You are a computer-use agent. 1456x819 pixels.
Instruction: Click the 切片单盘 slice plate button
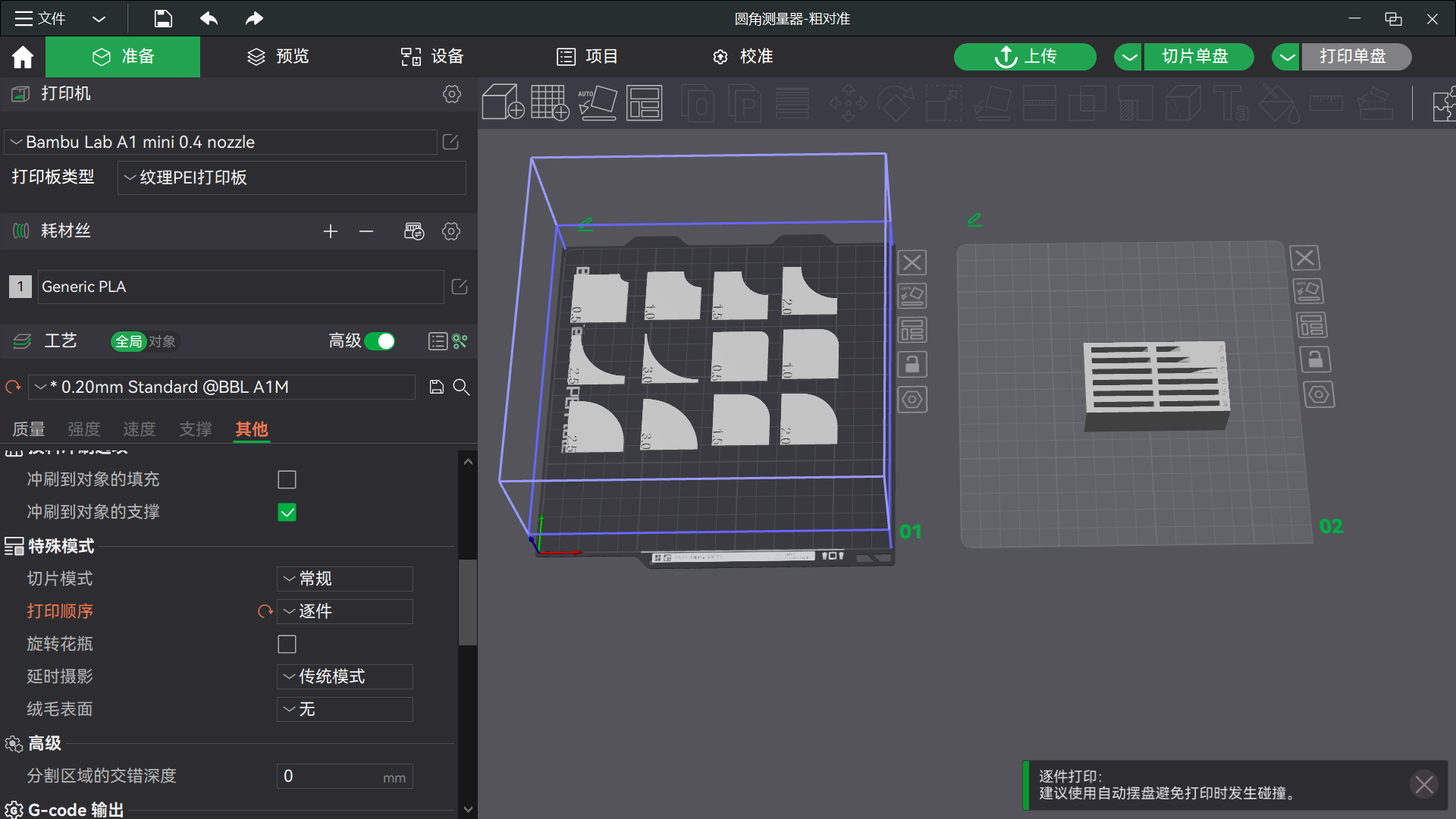(1195, 57)
